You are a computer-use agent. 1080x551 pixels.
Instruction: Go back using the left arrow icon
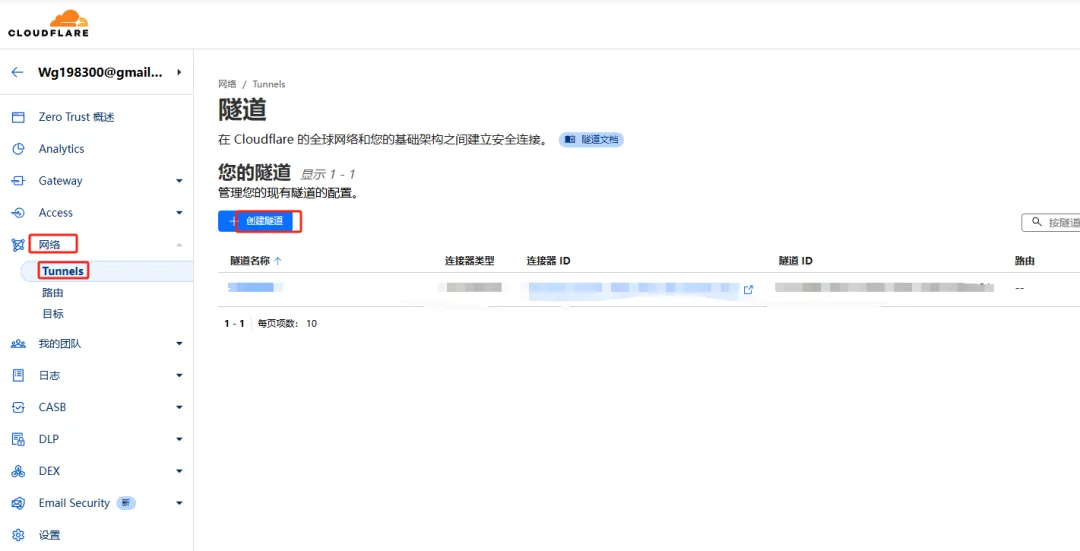pos(17,72)
